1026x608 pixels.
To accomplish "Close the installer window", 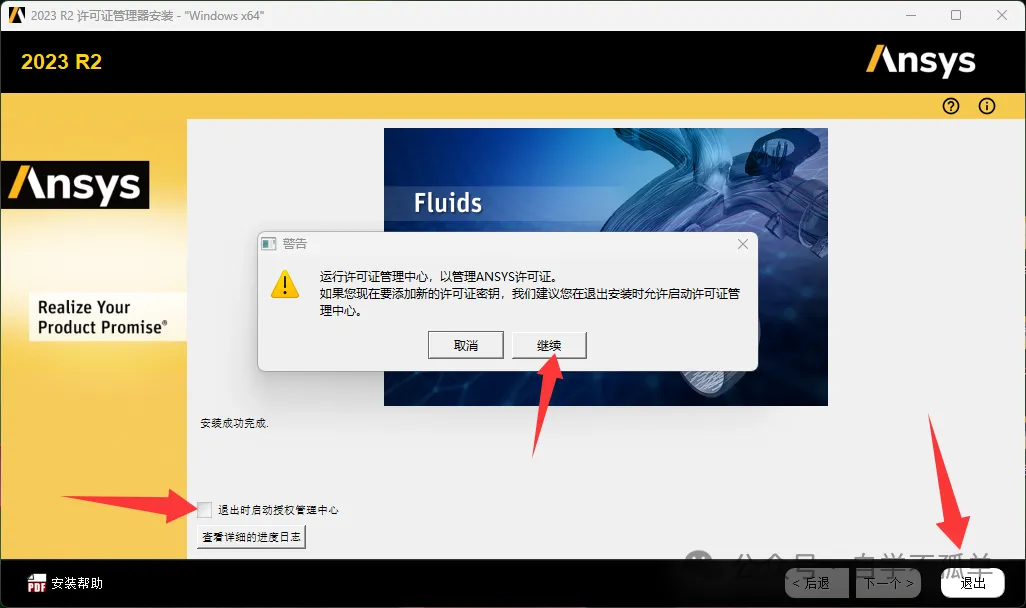I will click(x=1002, y=15).
